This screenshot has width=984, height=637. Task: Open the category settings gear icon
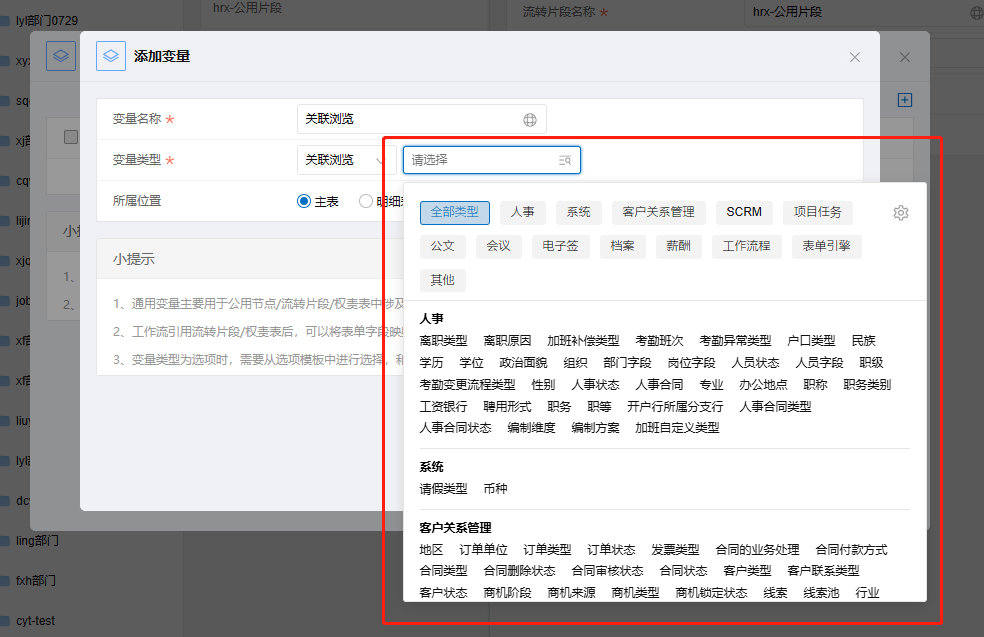pyautogui.click(x=901, y=213)
